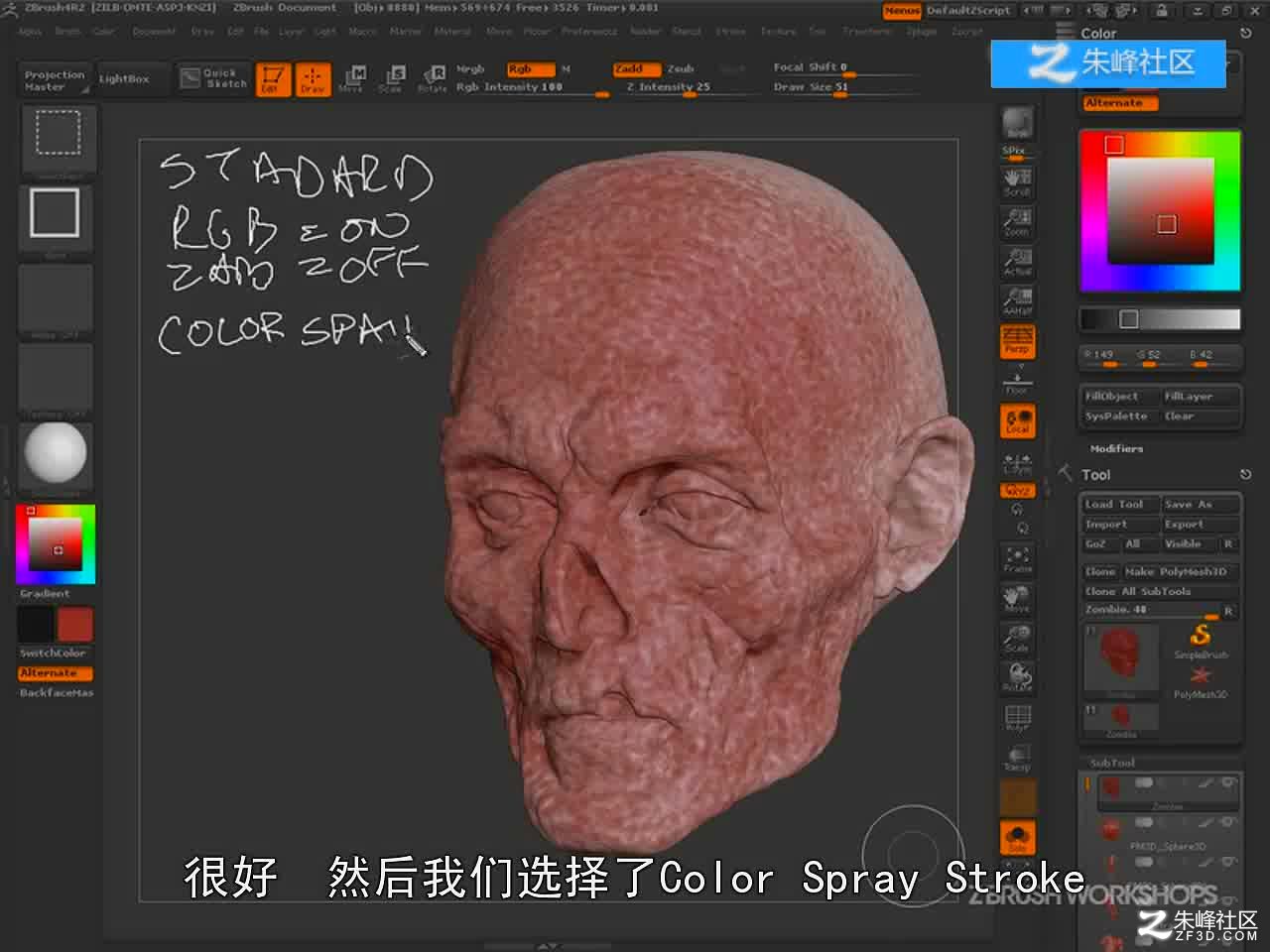Viewport: 1270px width, 952px height.
Task: Toggle XYZ rotation mode
Action: 1017,491
